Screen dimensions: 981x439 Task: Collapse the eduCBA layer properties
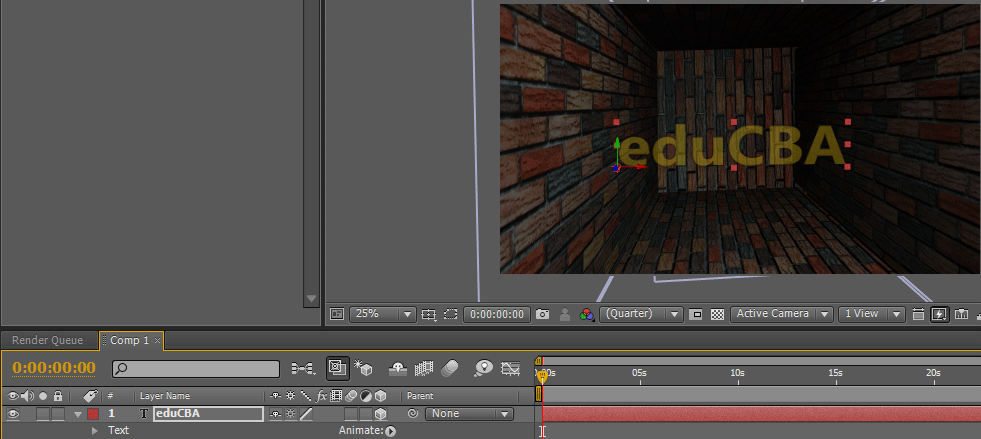[x=78, y=414]
